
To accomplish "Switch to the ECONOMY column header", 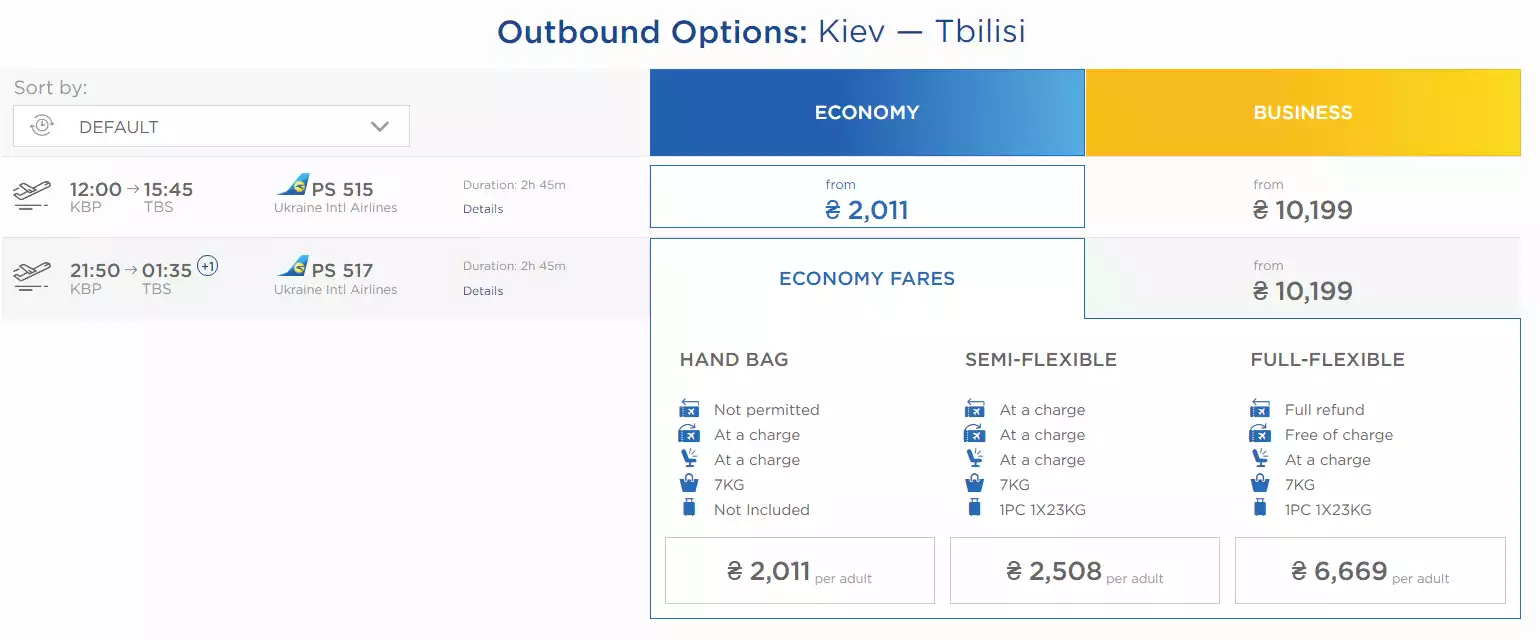I will (866, 112).
